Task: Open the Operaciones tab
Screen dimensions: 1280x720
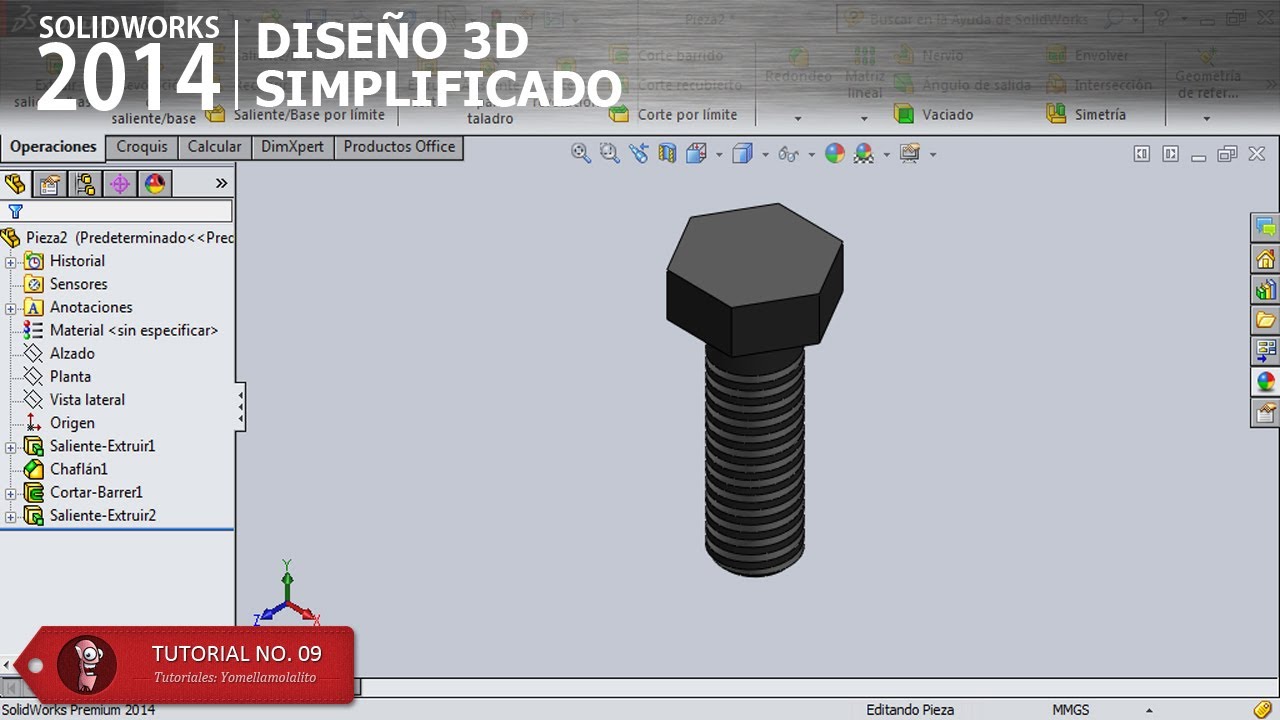Action: pos(53,147)
